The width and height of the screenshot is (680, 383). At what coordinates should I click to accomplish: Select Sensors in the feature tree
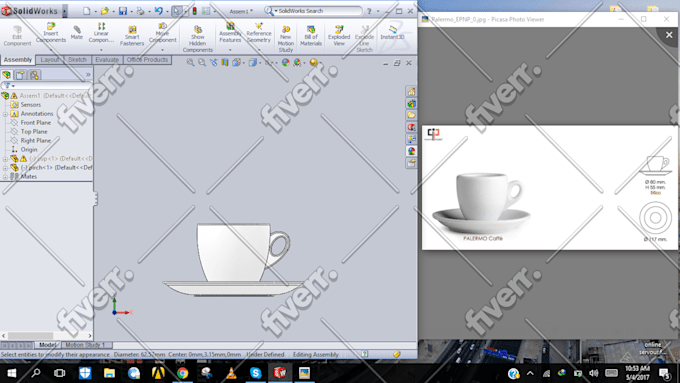[30, 105]
